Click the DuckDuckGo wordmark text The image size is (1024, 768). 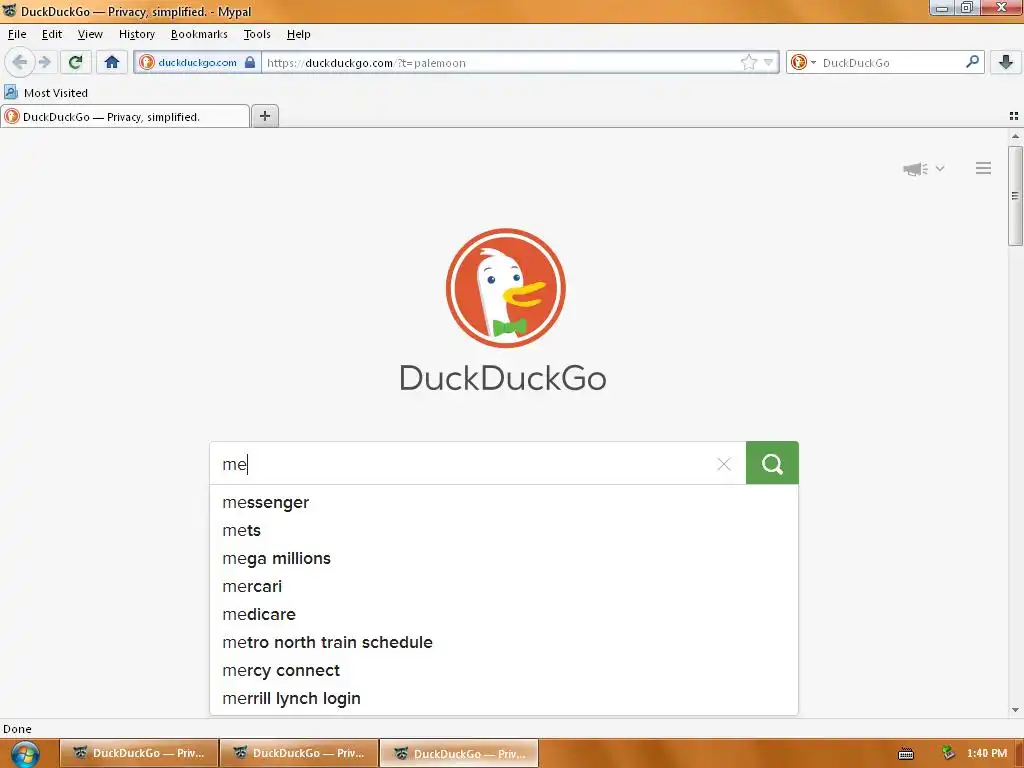click(503, 378)
